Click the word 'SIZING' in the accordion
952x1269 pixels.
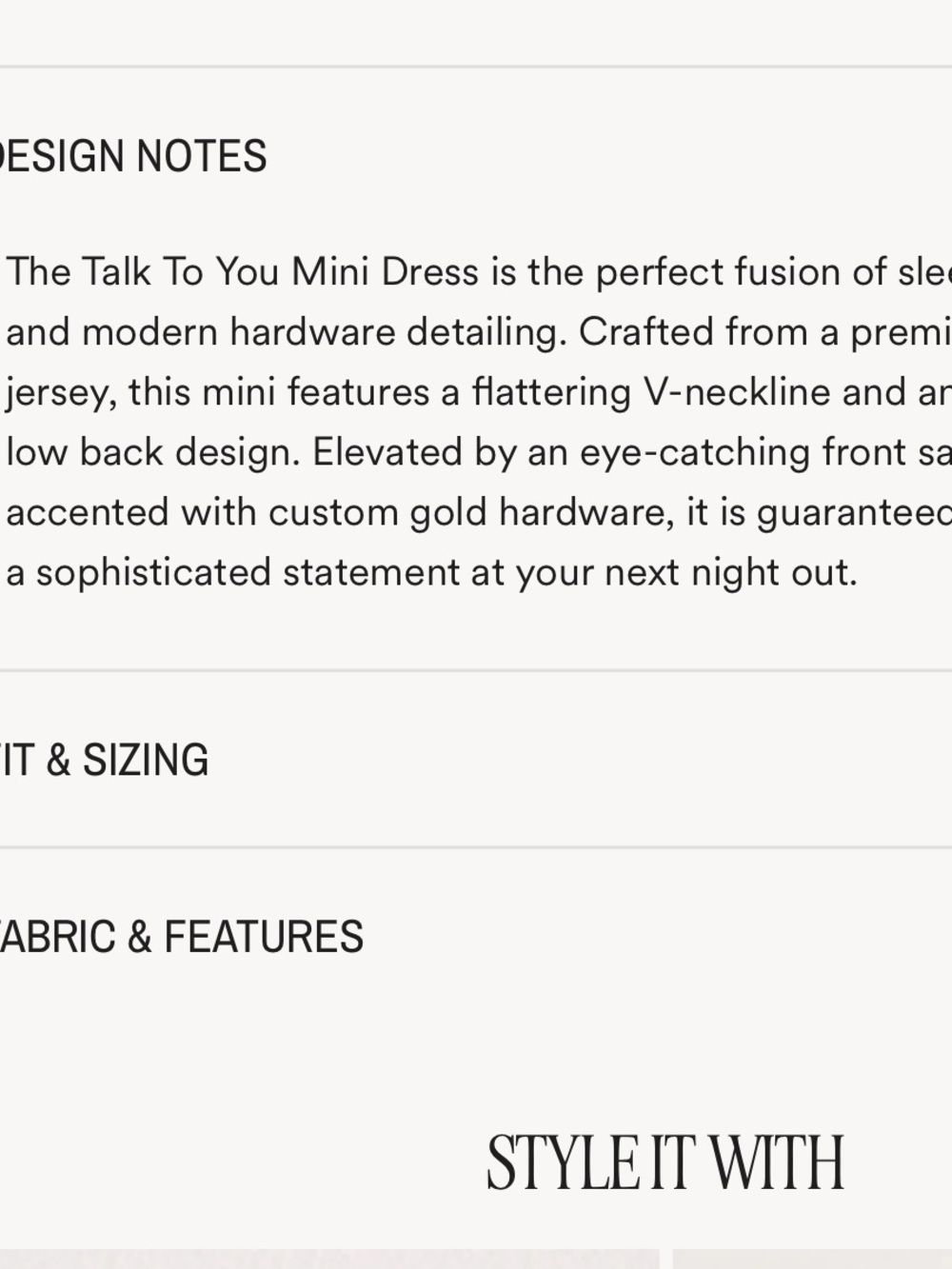[x=146, y=760]
